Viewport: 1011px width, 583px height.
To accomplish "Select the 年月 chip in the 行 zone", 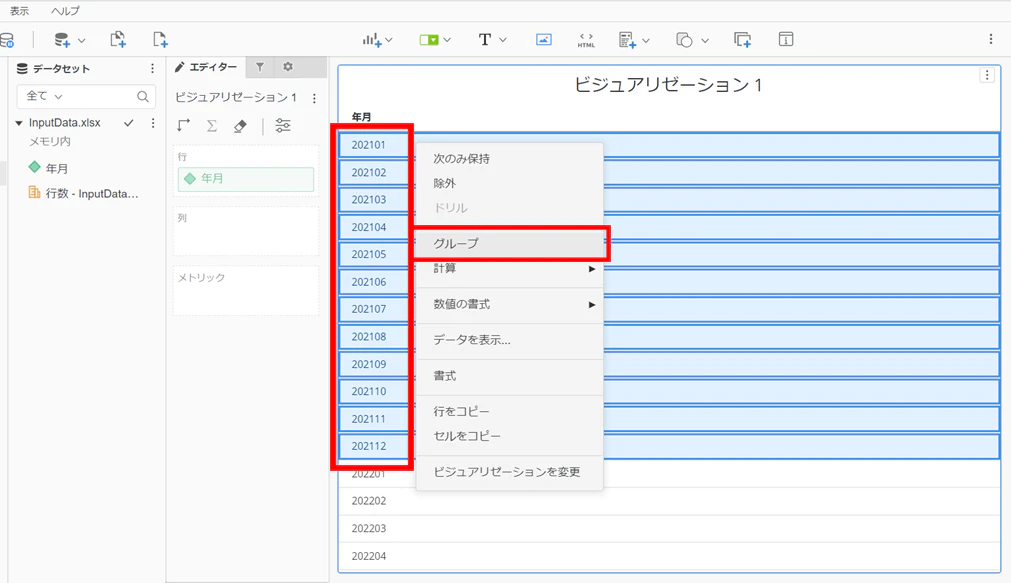I will tap(246, 179).
